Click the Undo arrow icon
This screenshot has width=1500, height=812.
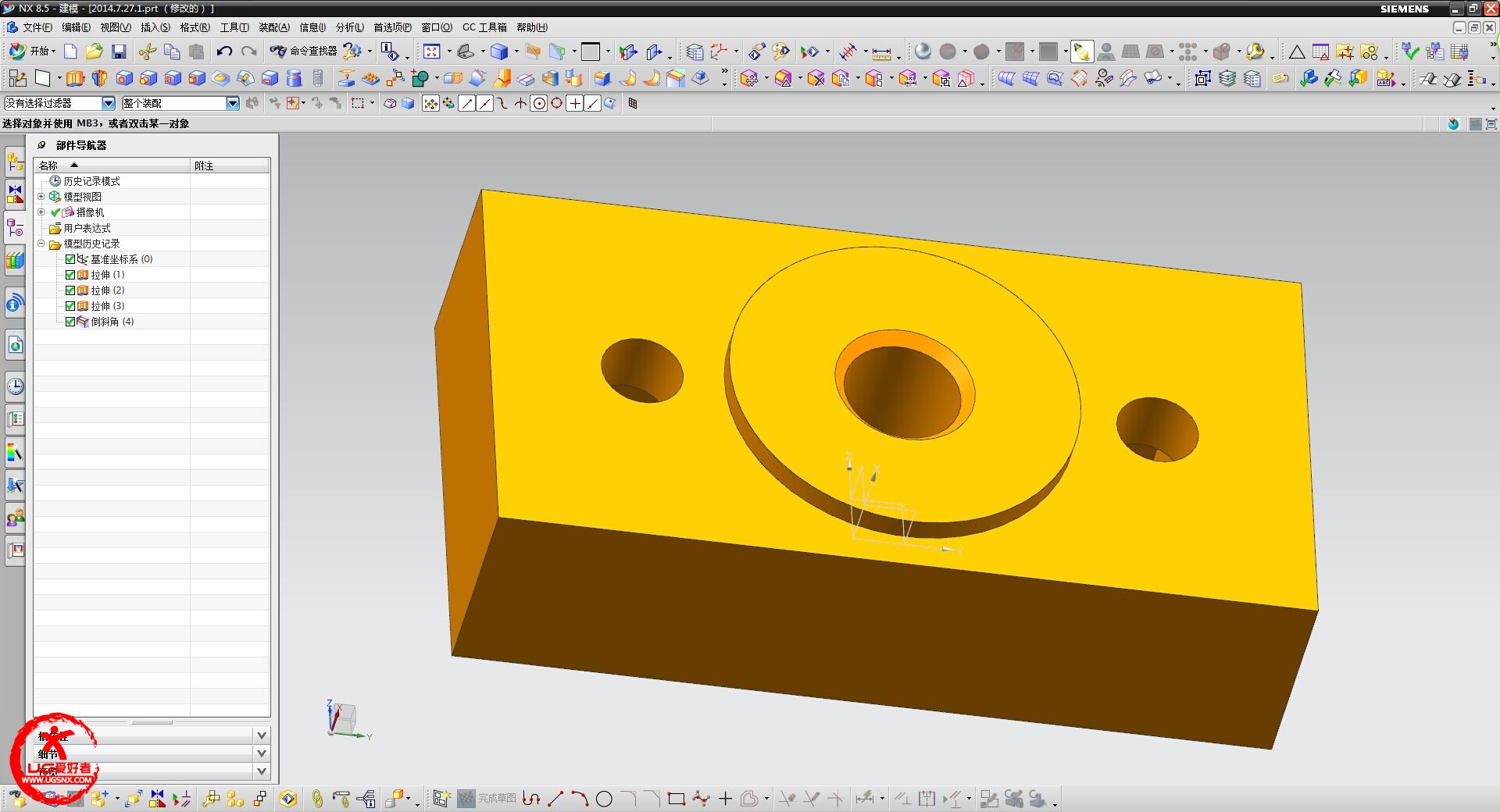pos(224,52)
